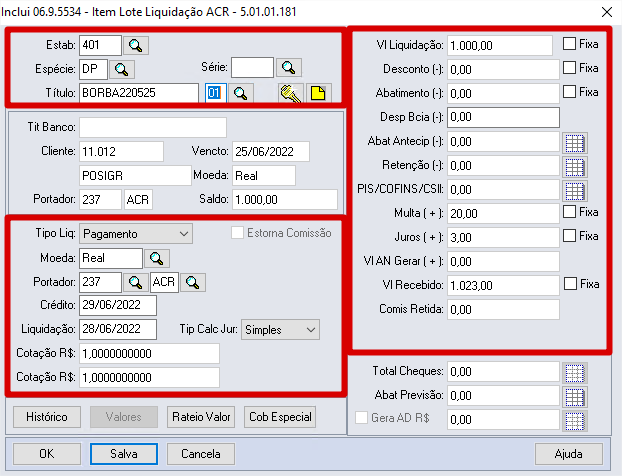Check Fixa for Multa
Image resolution: width=622 pixels, height=476 pixels.
point(569,212)
